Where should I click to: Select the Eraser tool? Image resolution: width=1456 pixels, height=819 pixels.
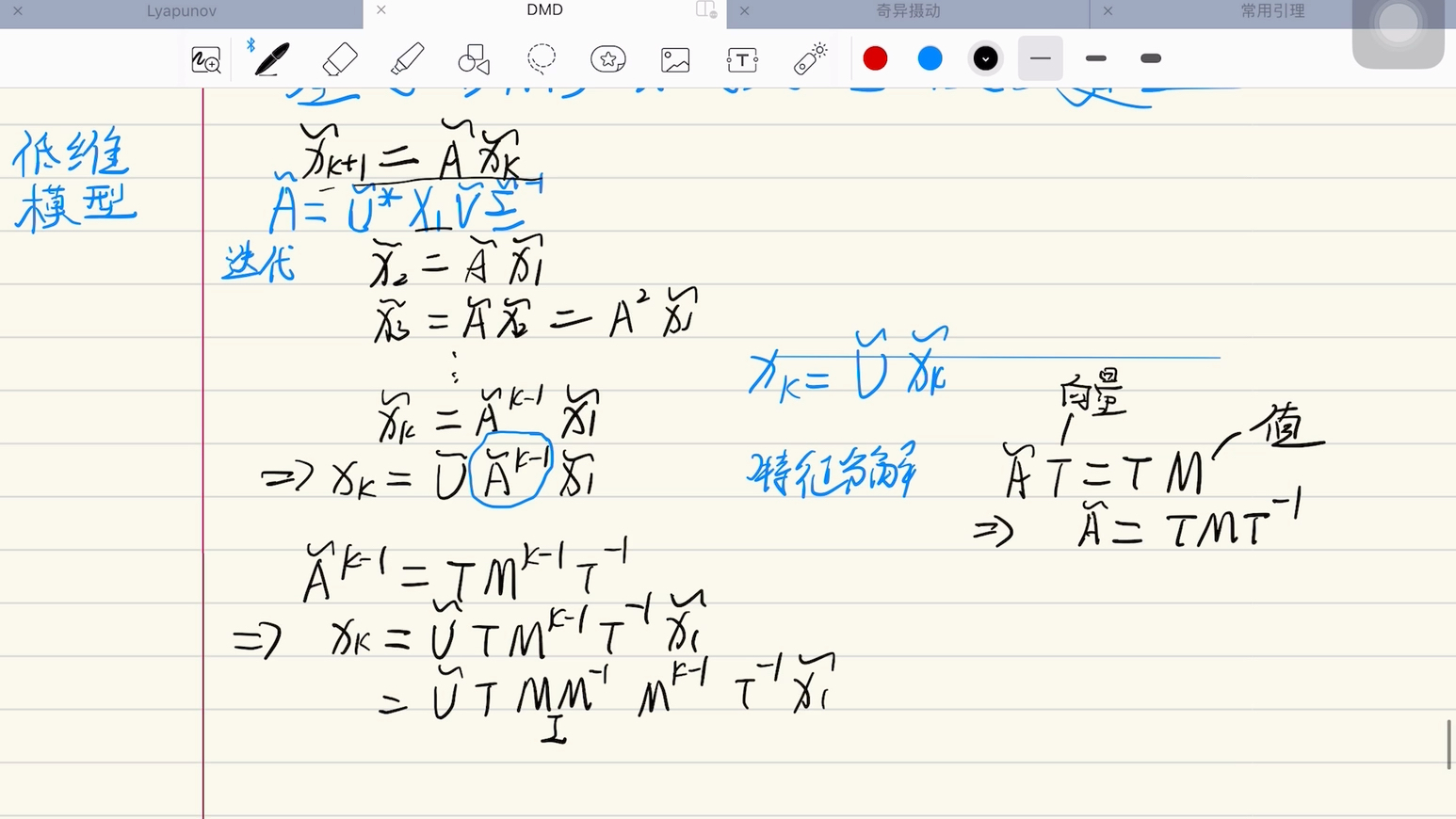(x=340, y=58)
